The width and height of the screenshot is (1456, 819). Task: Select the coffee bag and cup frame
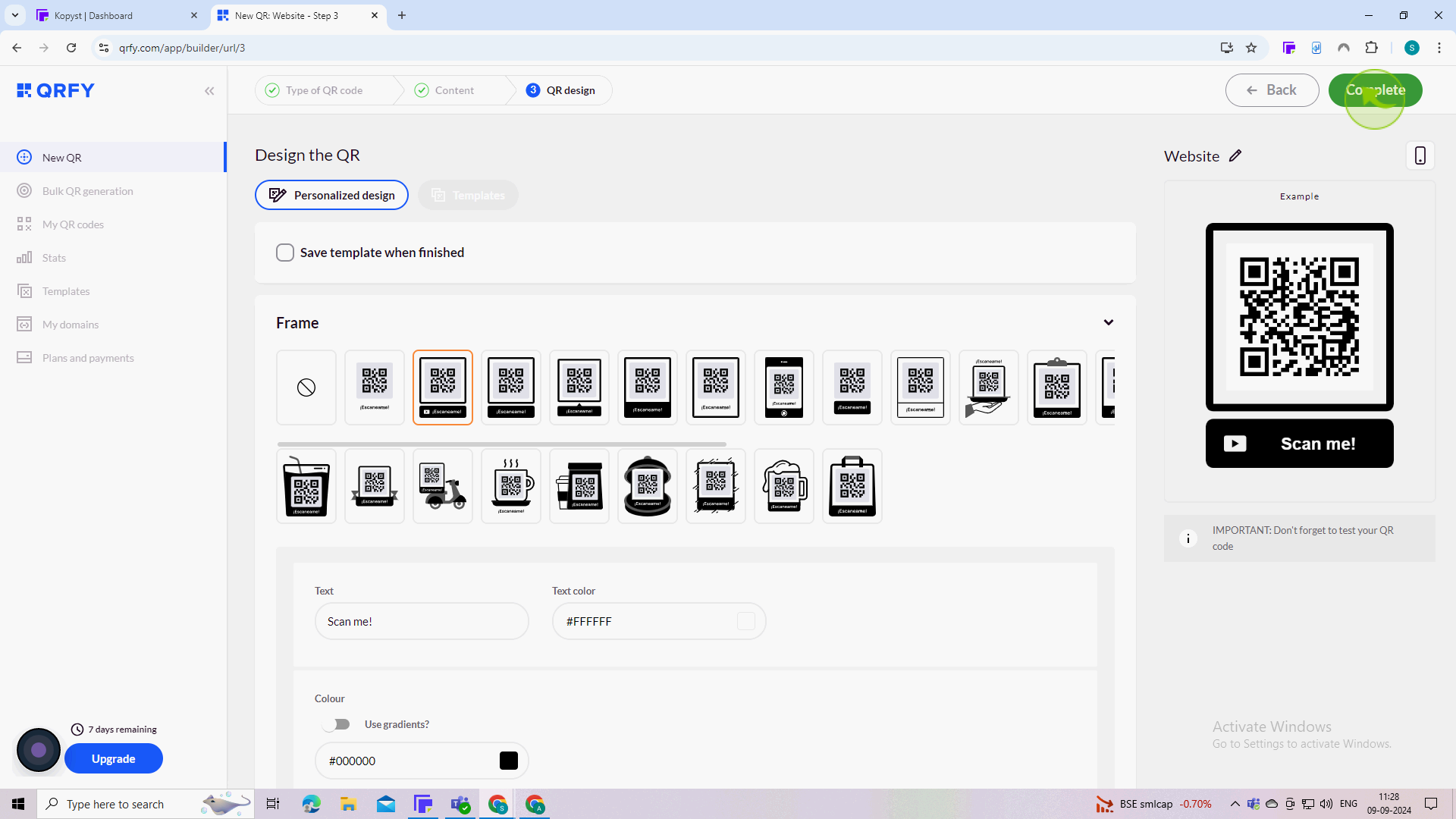579,486
